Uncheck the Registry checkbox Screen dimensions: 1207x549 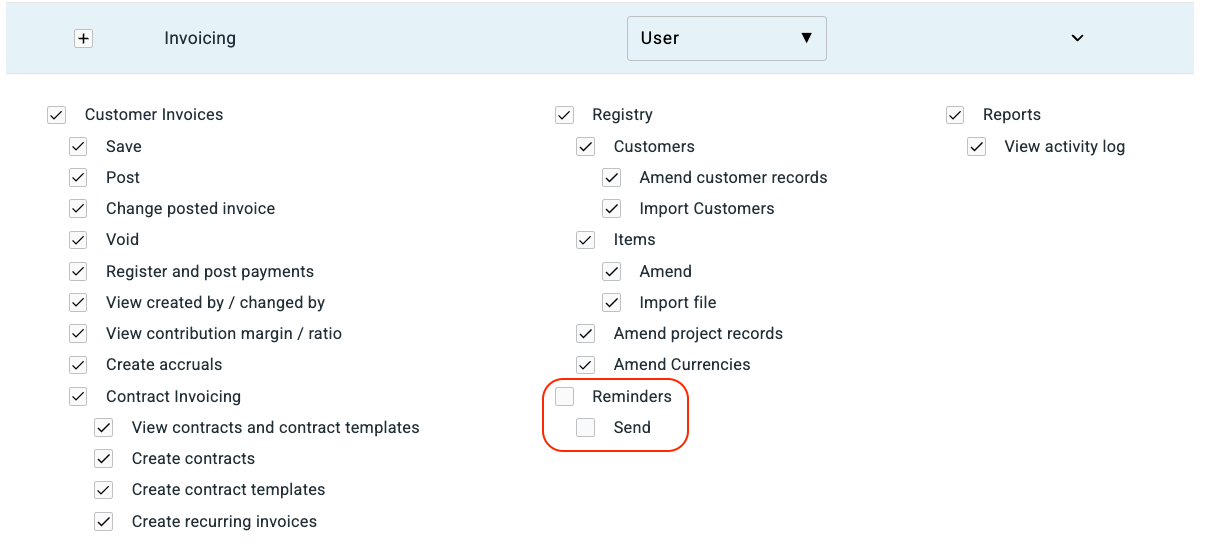565,115
